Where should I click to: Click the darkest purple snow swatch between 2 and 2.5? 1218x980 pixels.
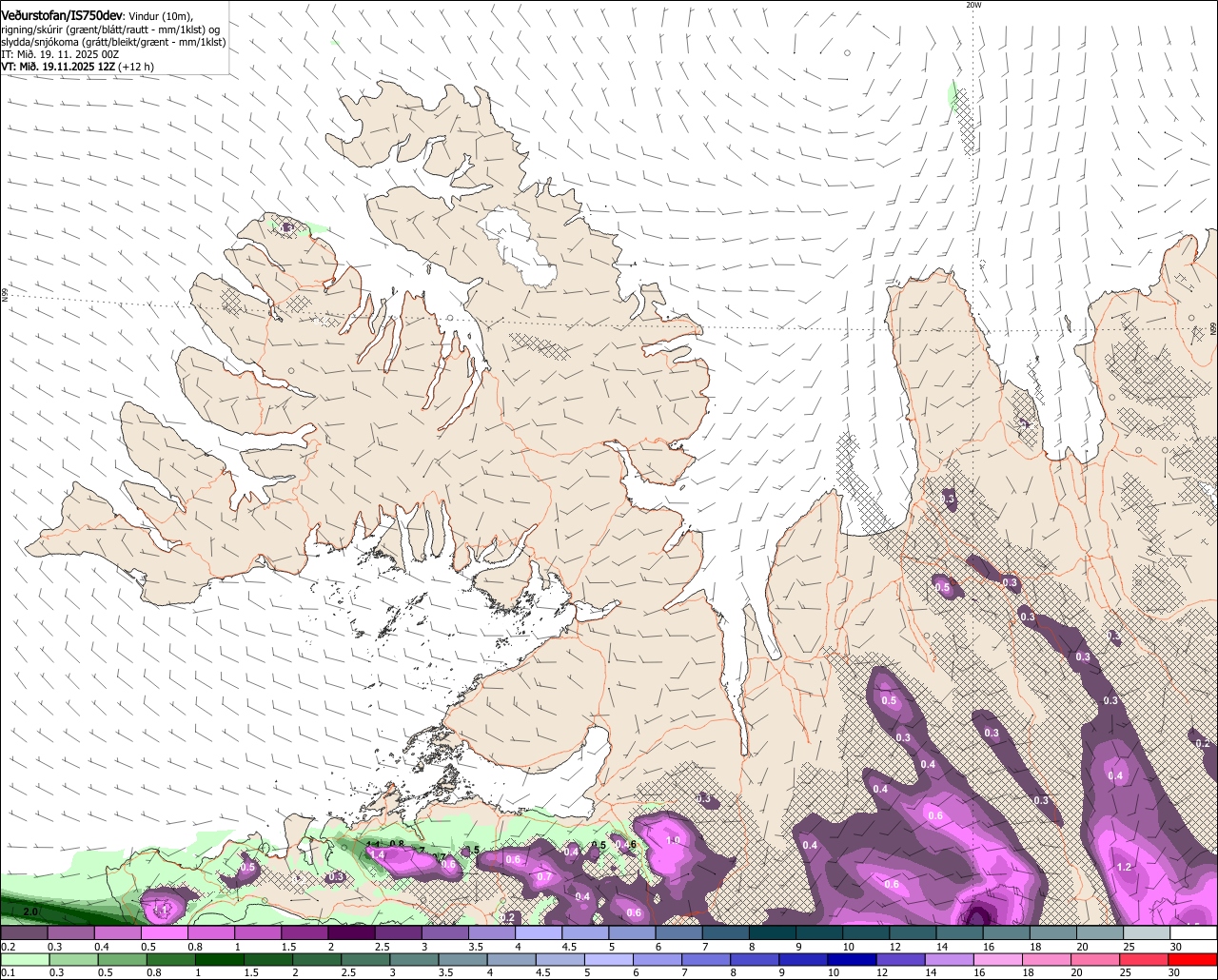tap(351, 933)
